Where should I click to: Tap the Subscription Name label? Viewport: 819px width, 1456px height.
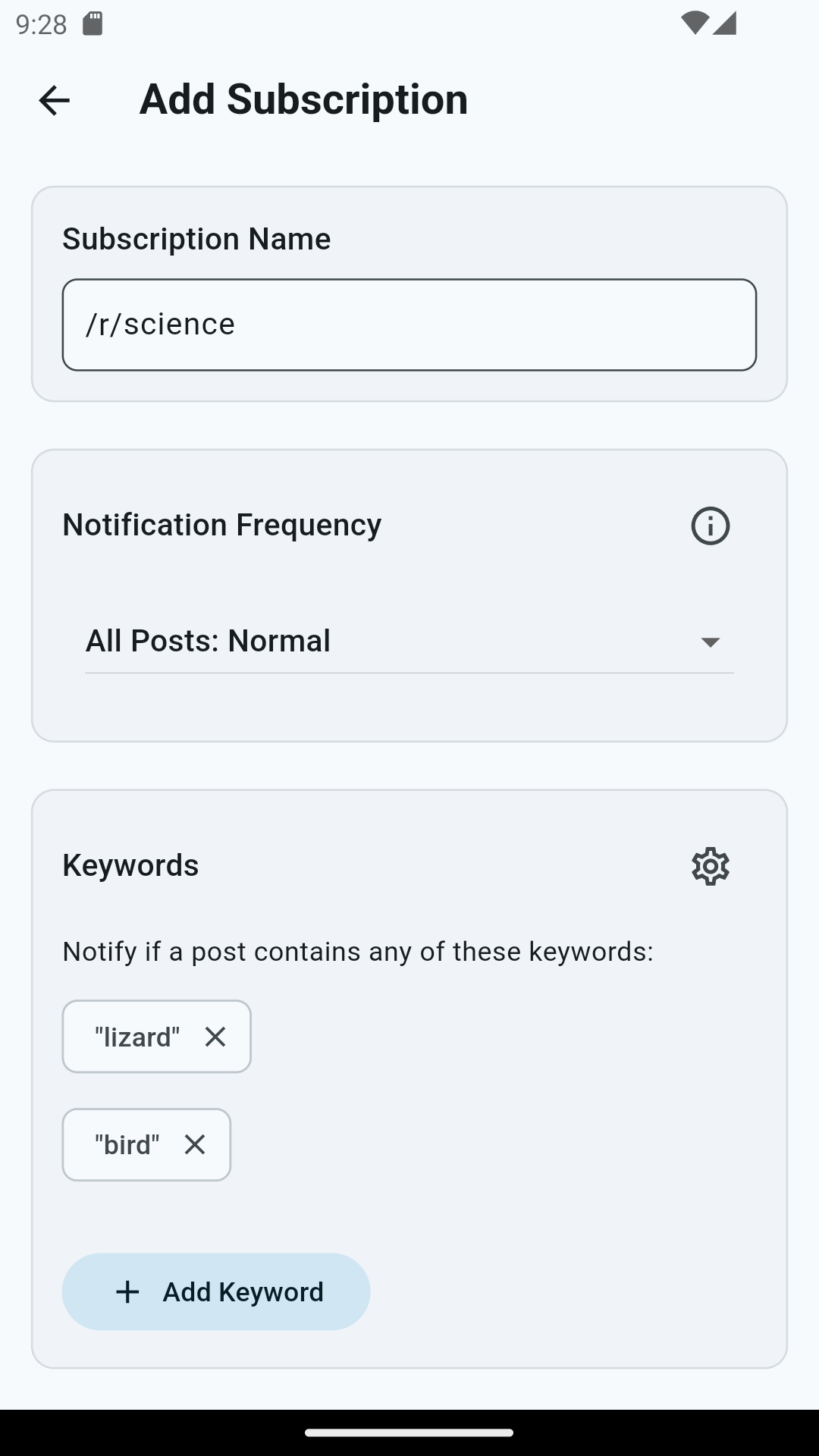(x=196, y=239)
